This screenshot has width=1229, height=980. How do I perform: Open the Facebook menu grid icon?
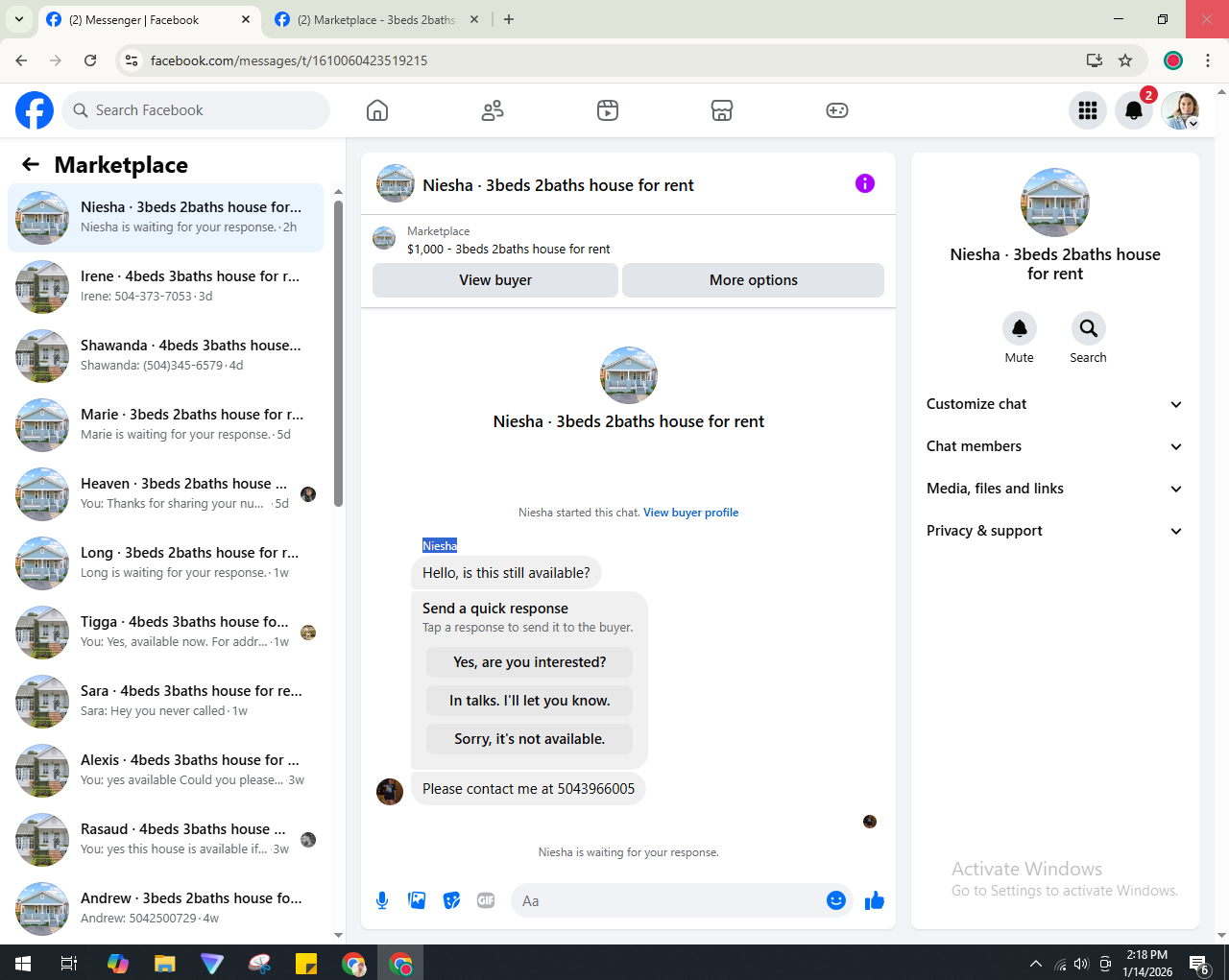pos(1088,110)
